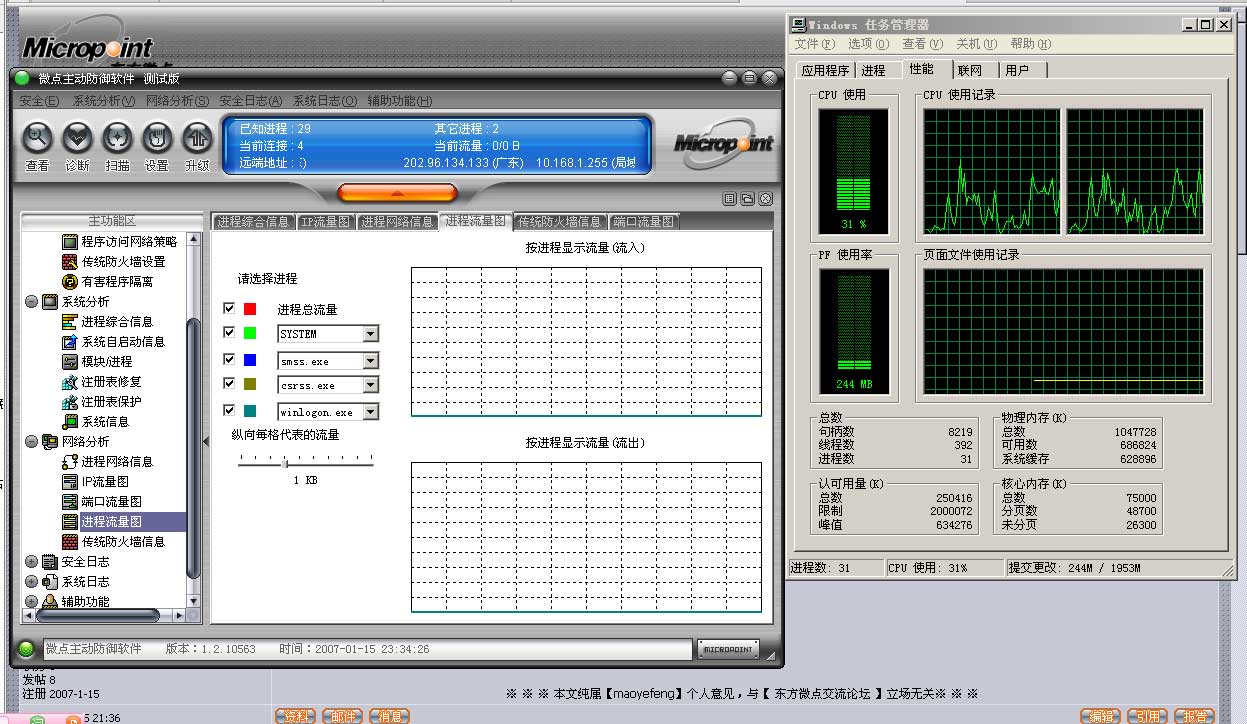Click the Micropoint logo beside the blue panel
The image size is (1247, 724).
pos(724,144)
